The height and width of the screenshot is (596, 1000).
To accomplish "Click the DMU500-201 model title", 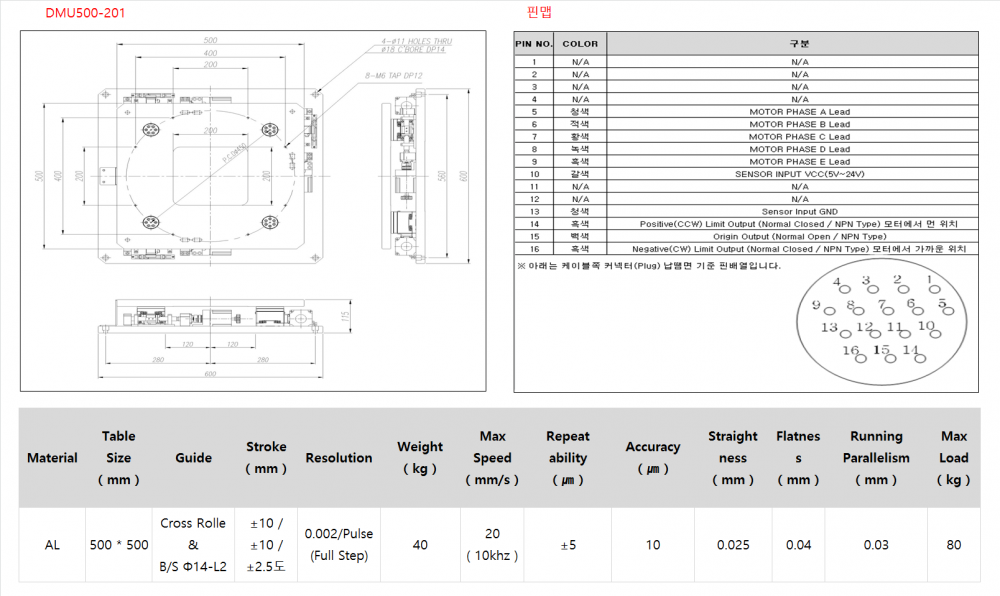I will click(86, 13).
